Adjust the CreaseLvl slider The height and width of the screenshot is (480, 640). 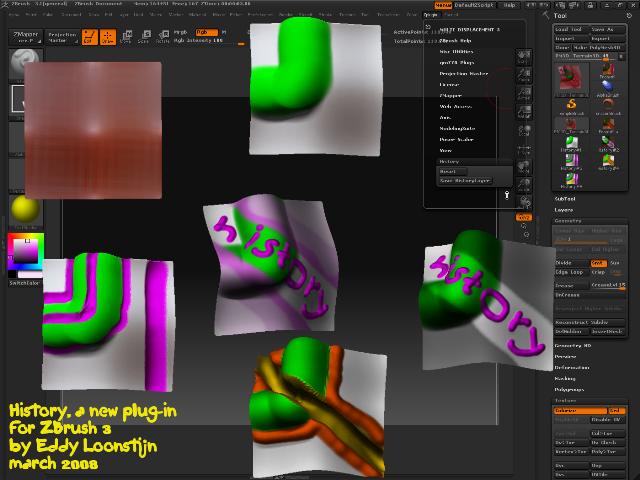pyautogui.click(x=608, y=285)
